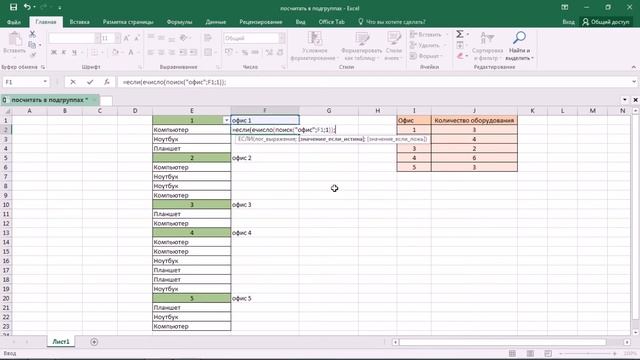Open Customize Quick Access Toolbar dropdown
Image resolution: width=640 pixels, height=360 pixels.
point(60,8)
